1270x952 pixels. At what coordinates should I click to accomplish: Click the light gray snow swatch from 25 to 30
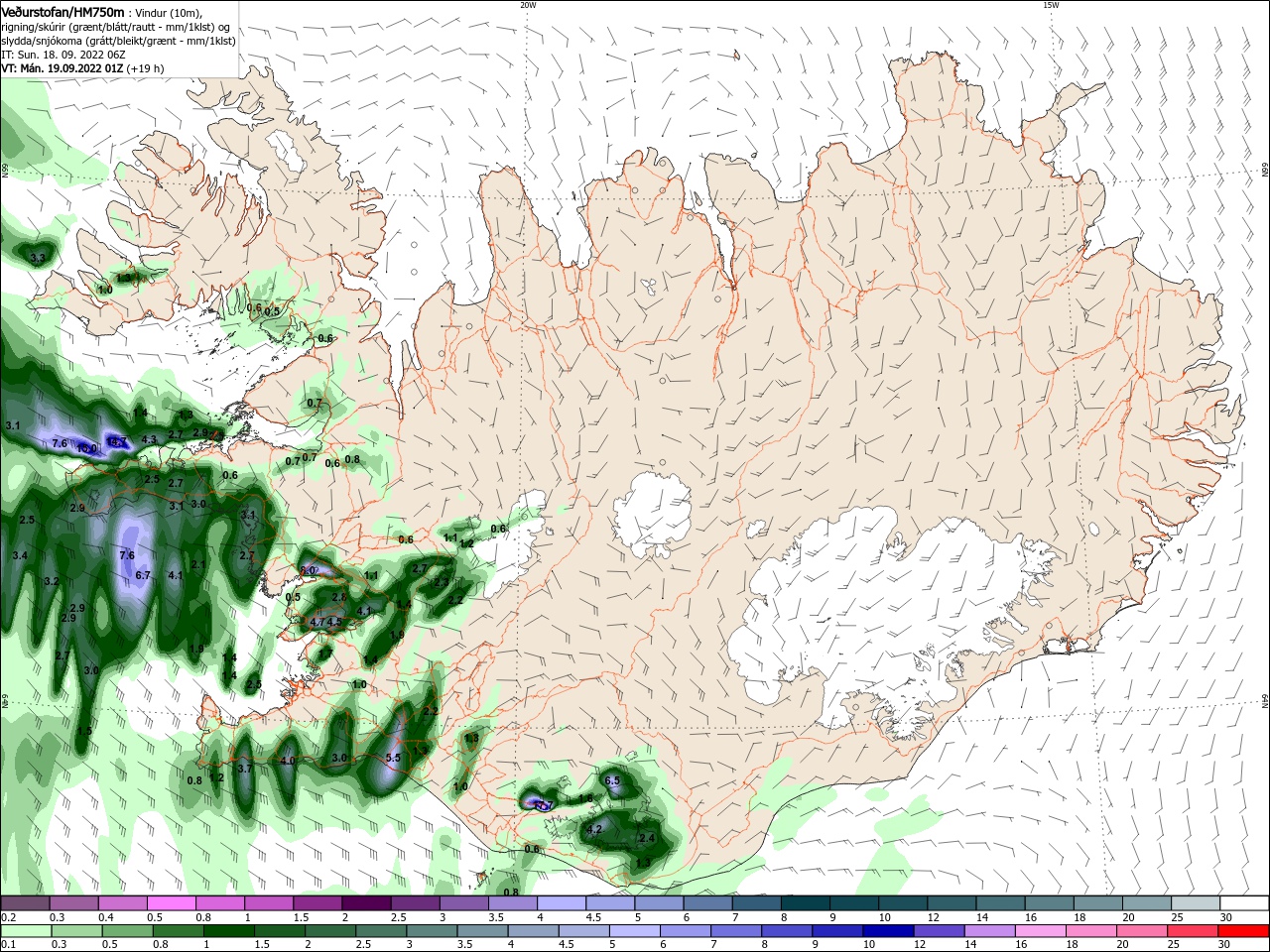pyautogui.click(x=1196, y=903)
